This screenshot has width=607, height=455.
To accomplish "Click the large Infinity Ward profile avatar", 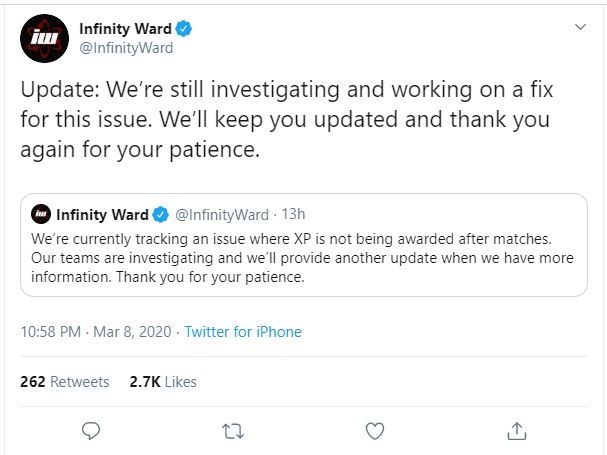I will click(45, 38).
